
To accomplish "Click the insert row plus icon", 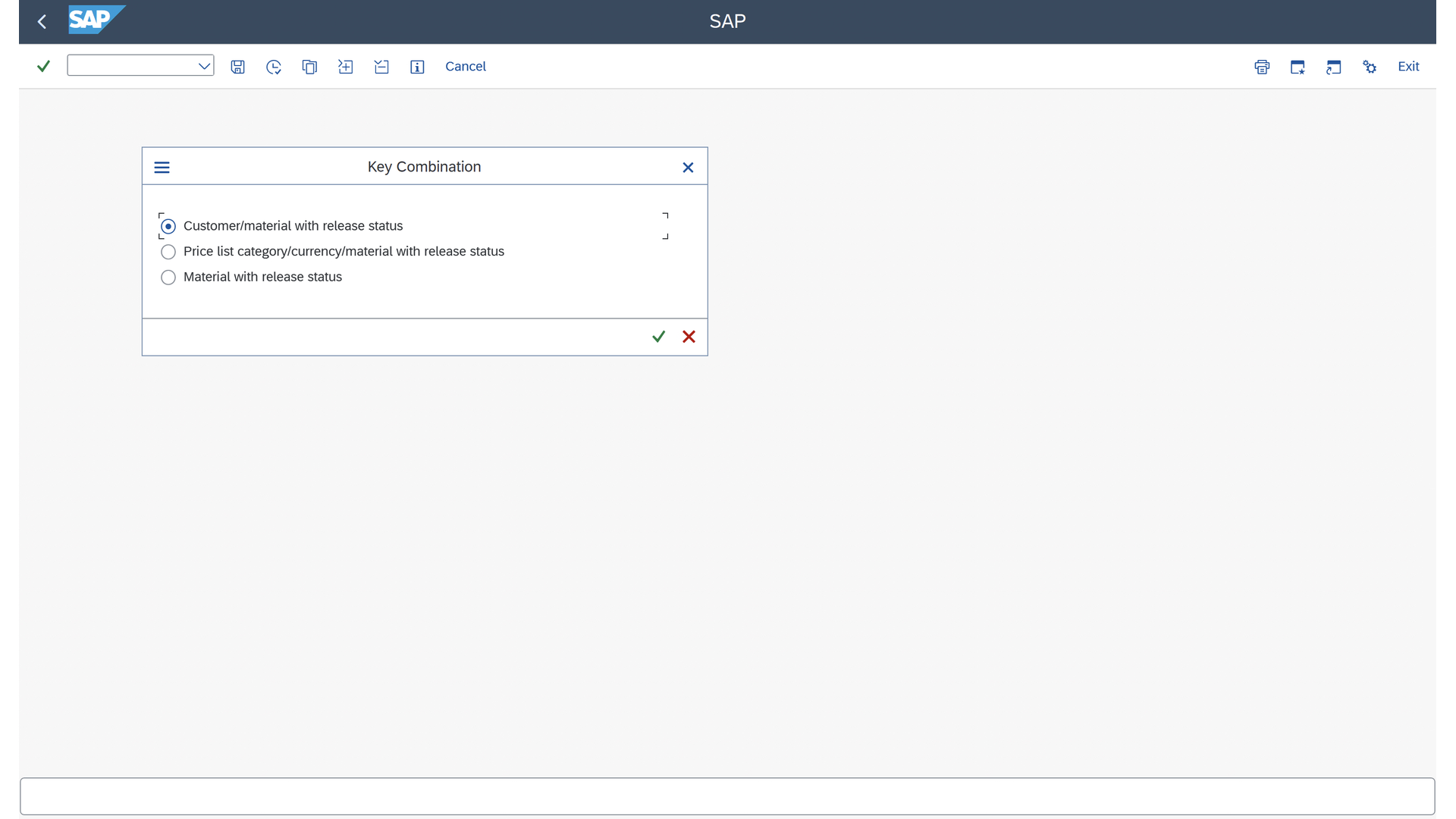I will pyautogui.click(x=346, y=67).
